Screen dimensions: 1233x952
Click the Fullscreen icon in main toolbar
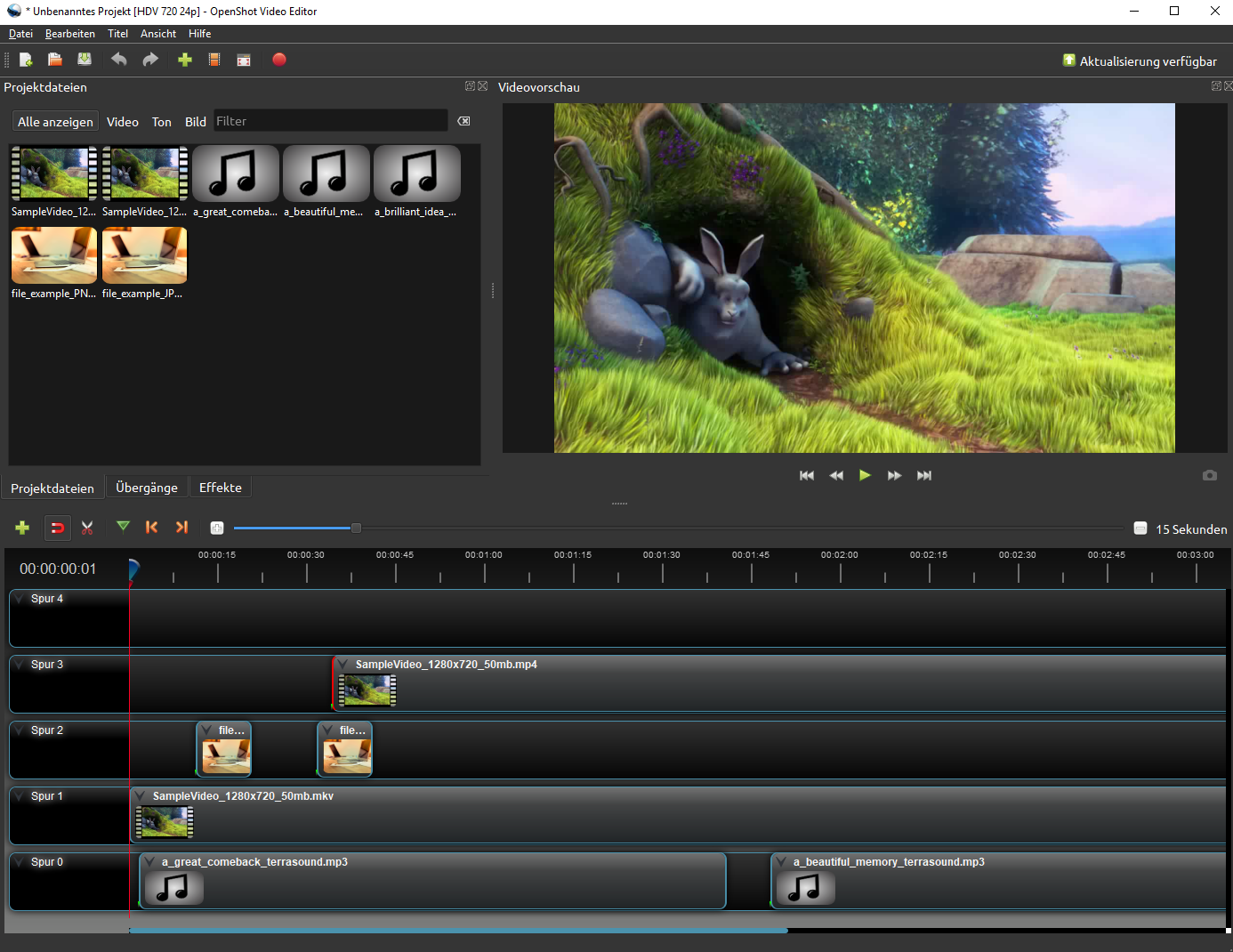point(244,60)
